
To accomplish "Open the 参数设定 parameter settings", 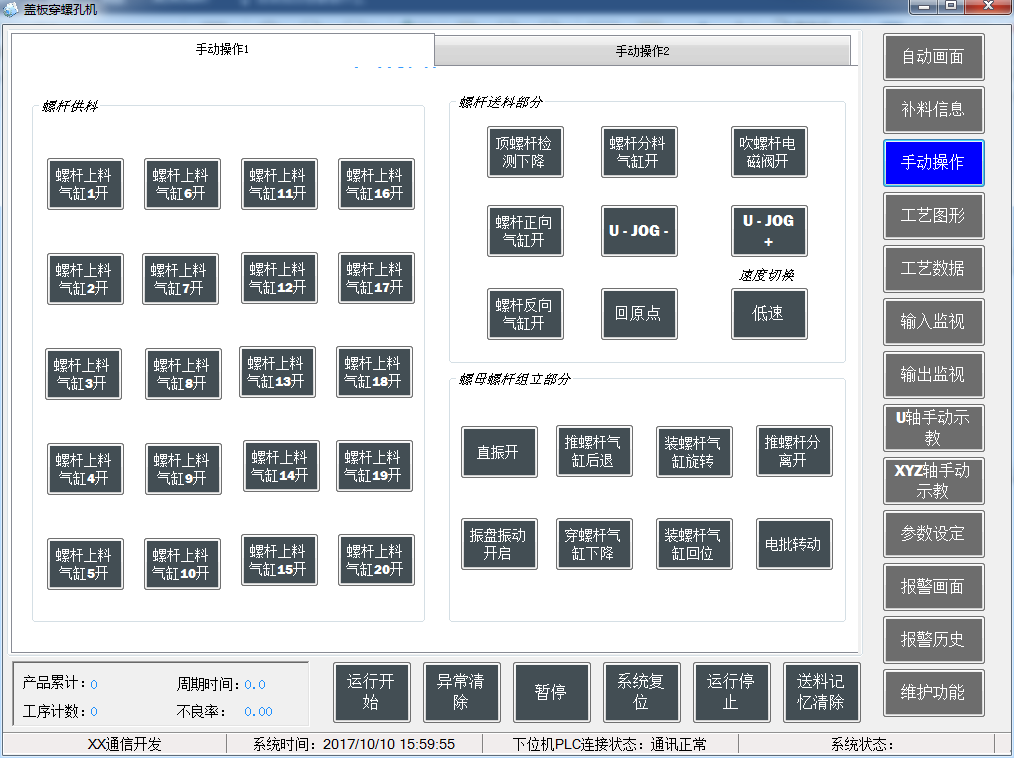I will [x=933, y=533].
